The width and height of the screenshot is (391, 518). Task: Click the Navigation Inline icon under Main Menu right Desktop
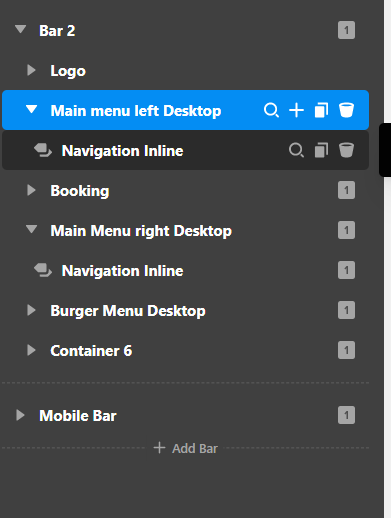coord(43,270)
